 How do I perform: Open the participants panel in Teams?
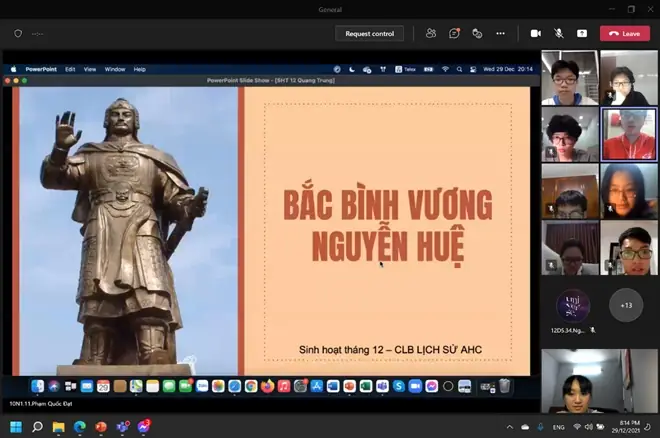(x=431, y=33)
